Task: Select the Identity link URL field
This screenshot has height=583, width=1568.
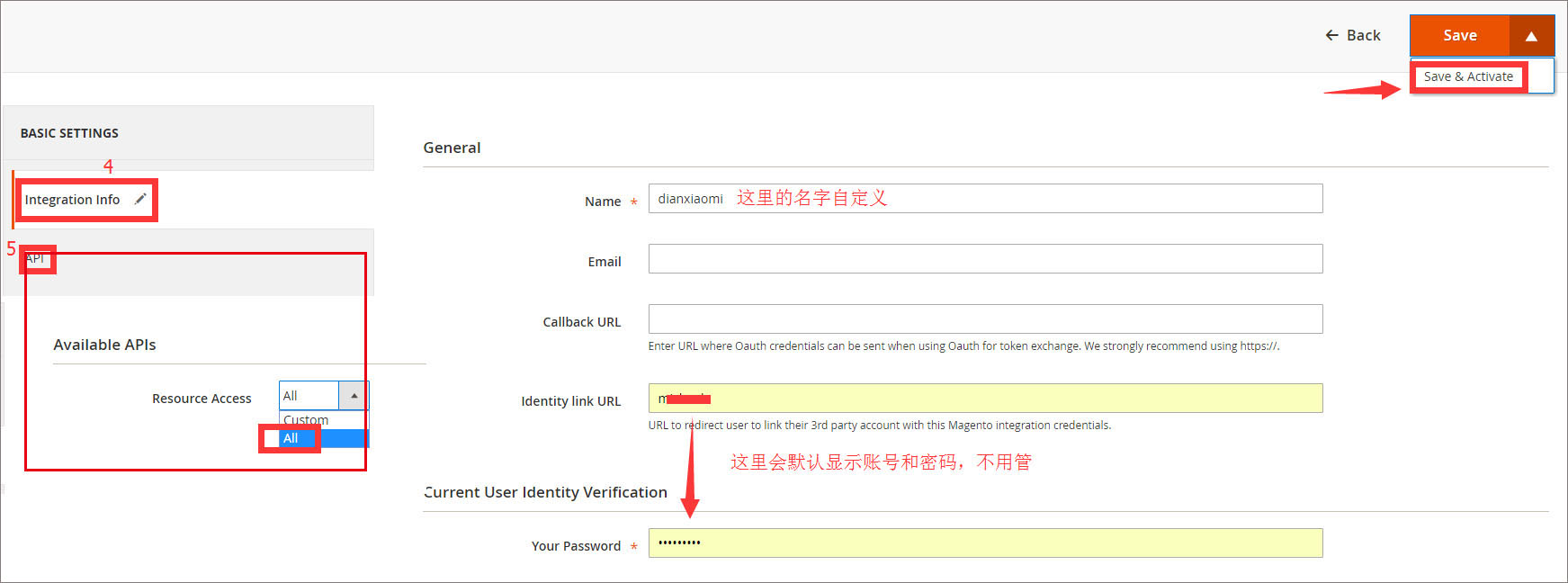Action: pyautogui.click(x=984, y=399)
